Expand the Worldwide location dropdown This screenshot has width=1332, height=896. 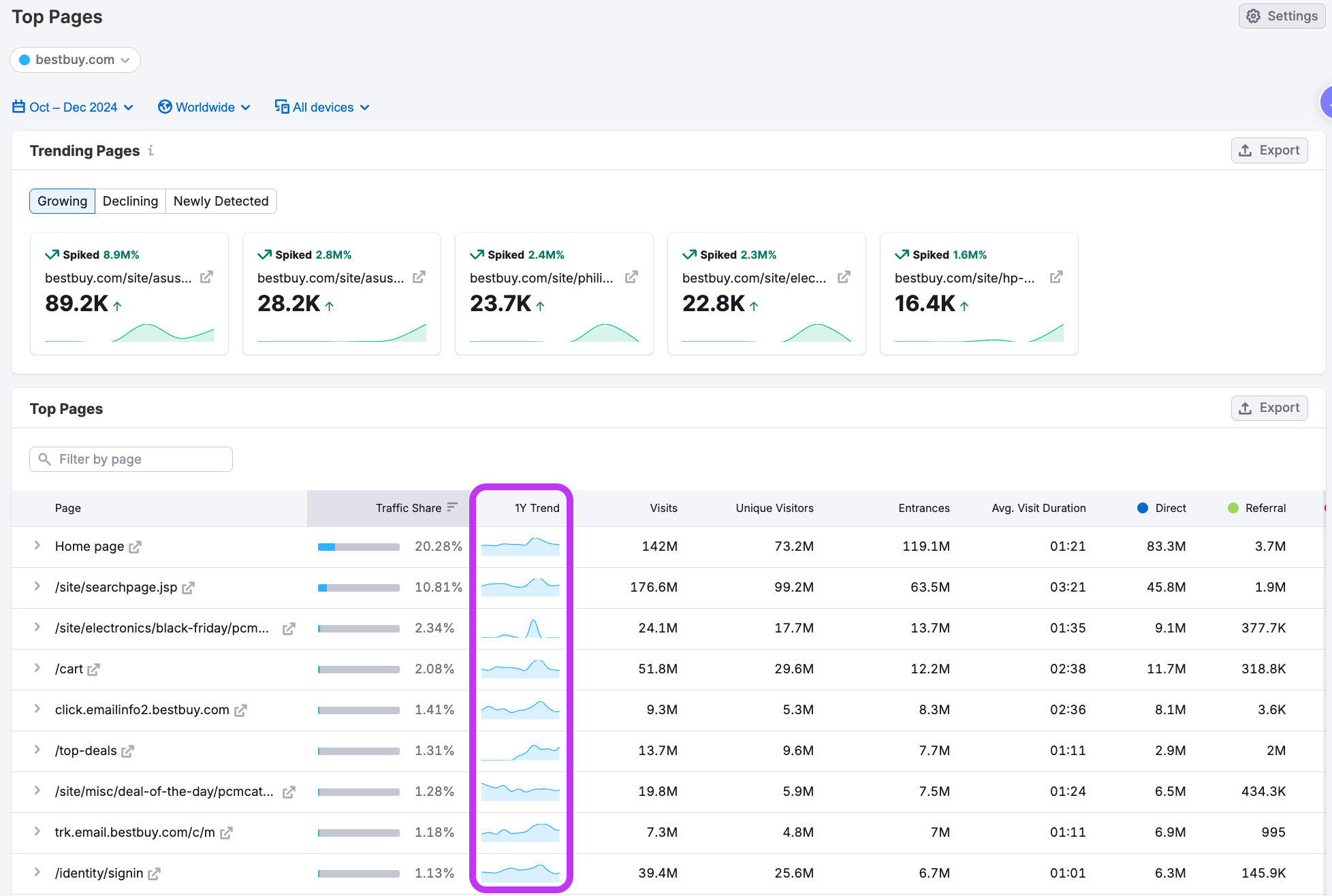point(204,107)
